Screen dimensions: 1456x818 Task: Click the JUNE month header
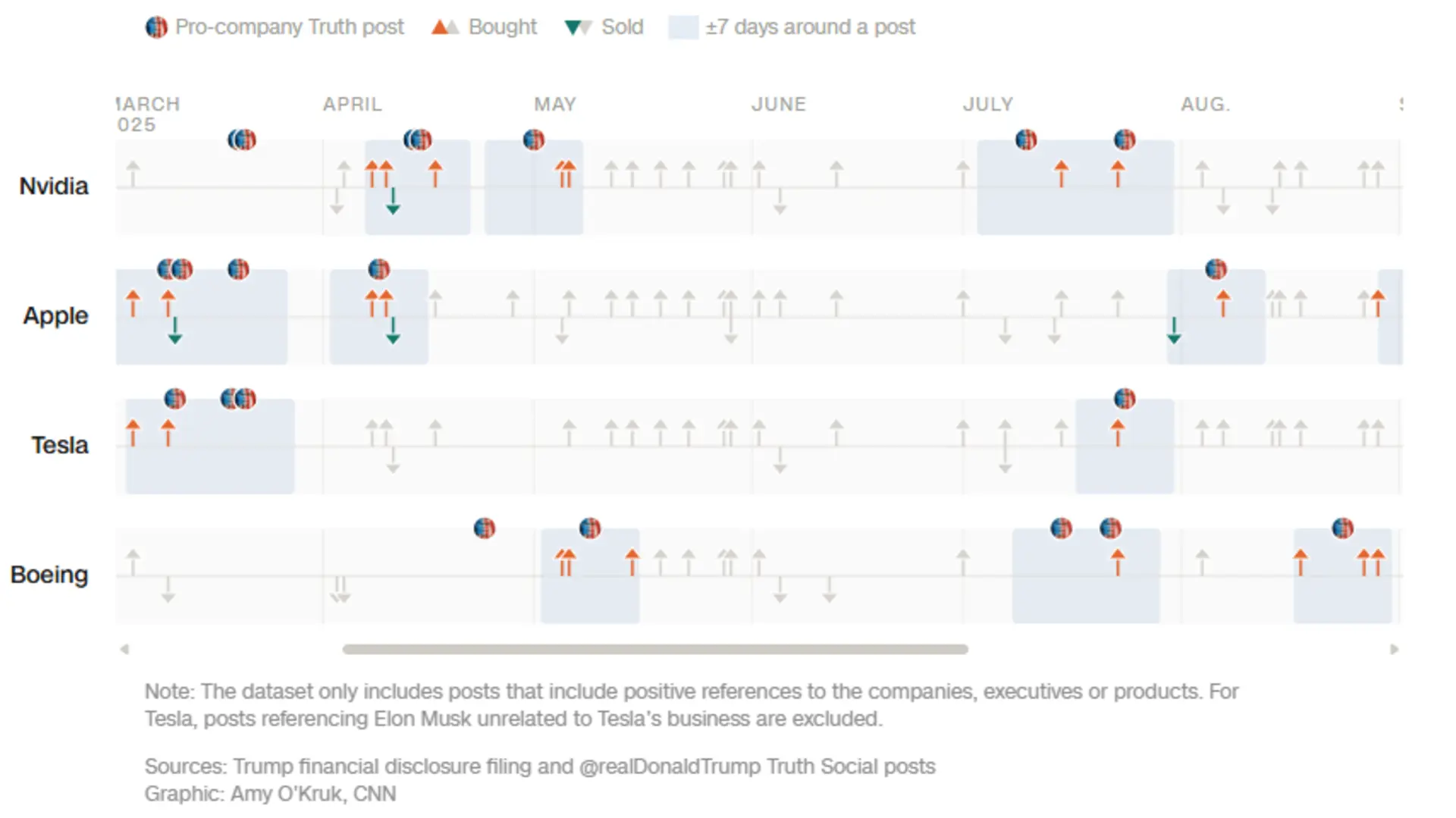779,105
